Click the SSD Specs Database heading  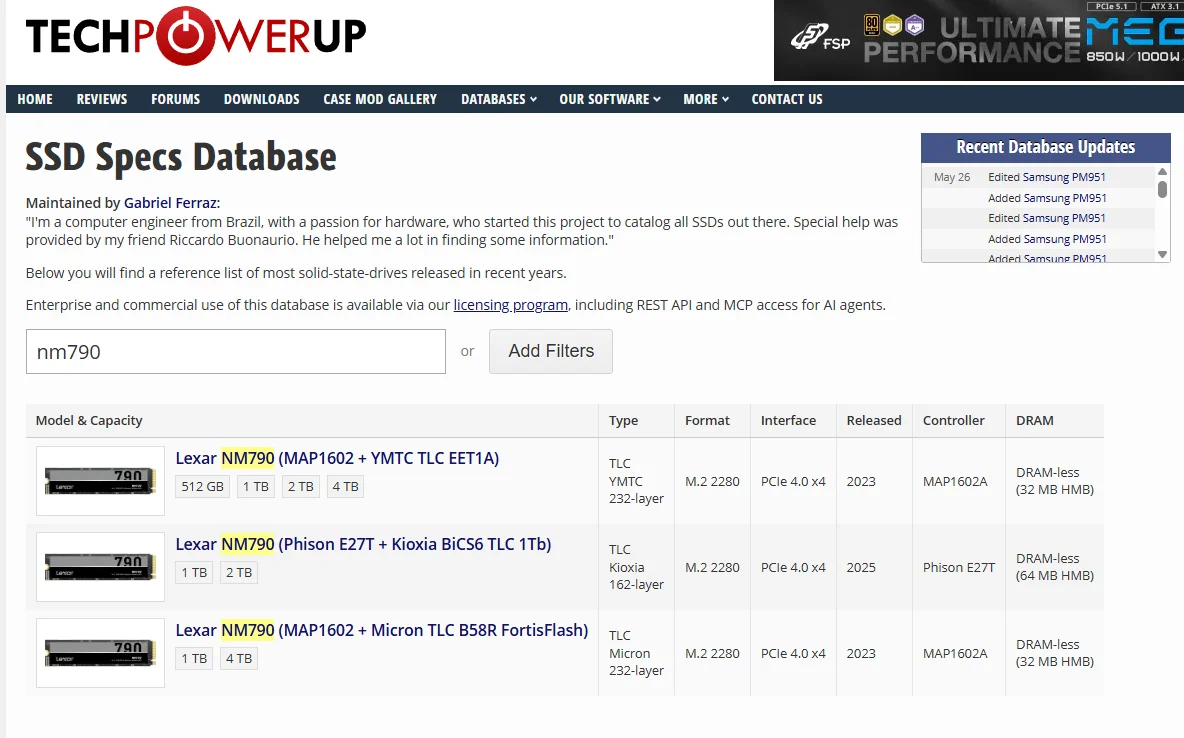coord(180,157)
